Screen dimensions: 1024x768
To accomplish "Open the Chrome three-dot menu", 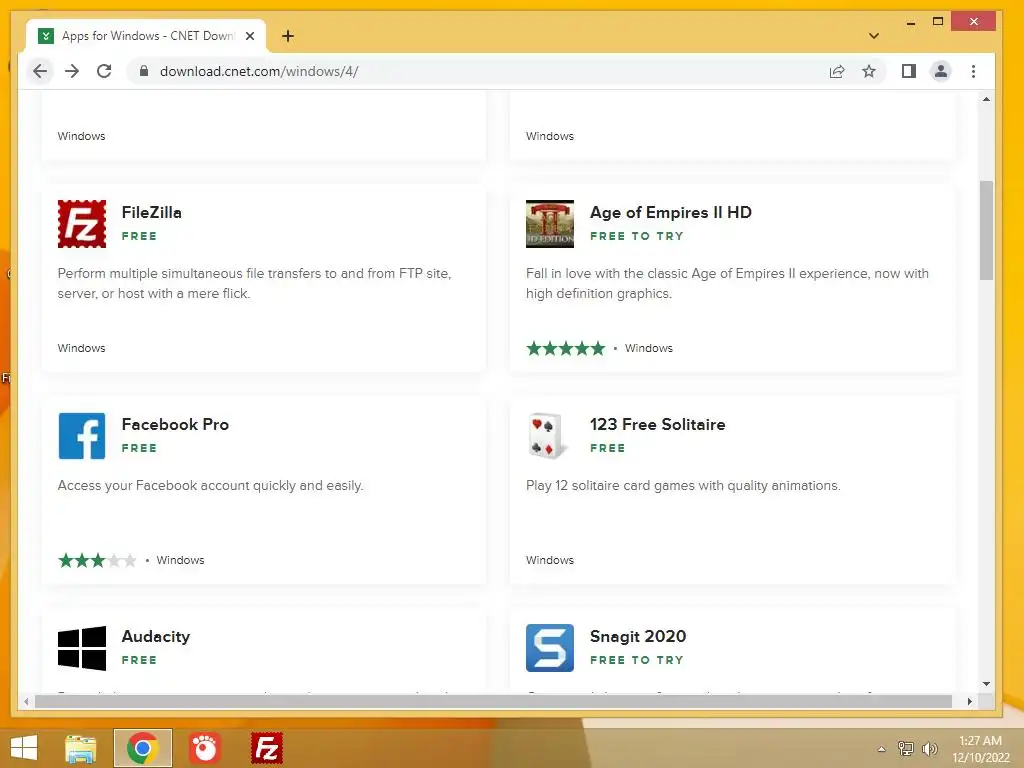I will point(973,71).
